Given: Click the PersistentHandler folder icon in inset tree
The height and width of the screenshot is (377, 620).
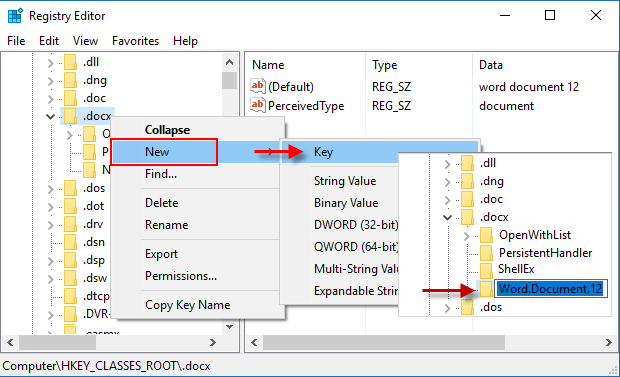Looking at the screenshot, I should coord(486,253).
